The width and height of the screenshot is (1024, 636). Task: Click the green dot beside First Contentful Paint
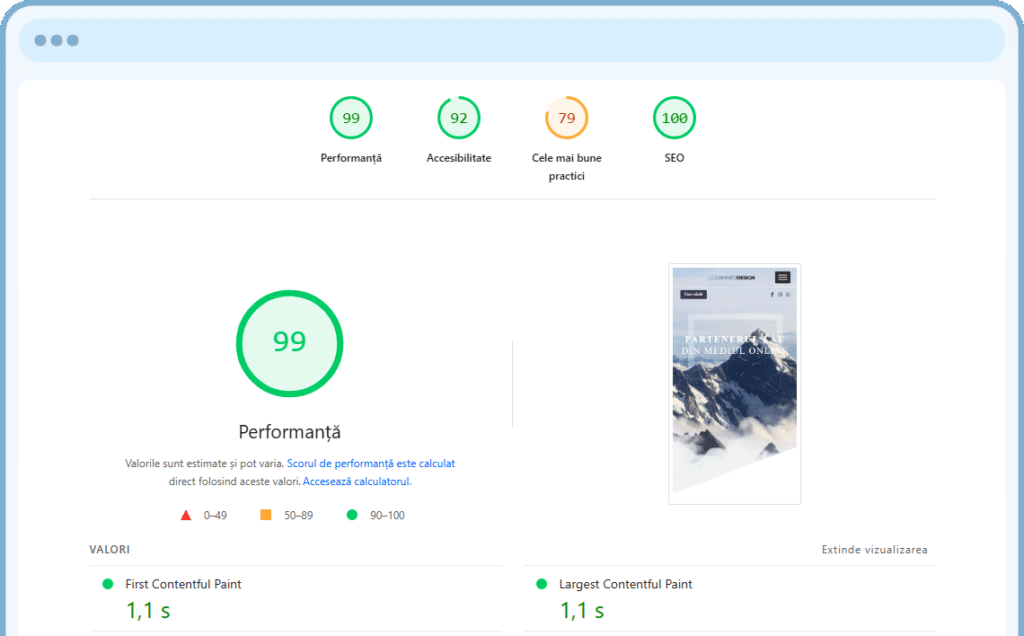pos(108,584)
